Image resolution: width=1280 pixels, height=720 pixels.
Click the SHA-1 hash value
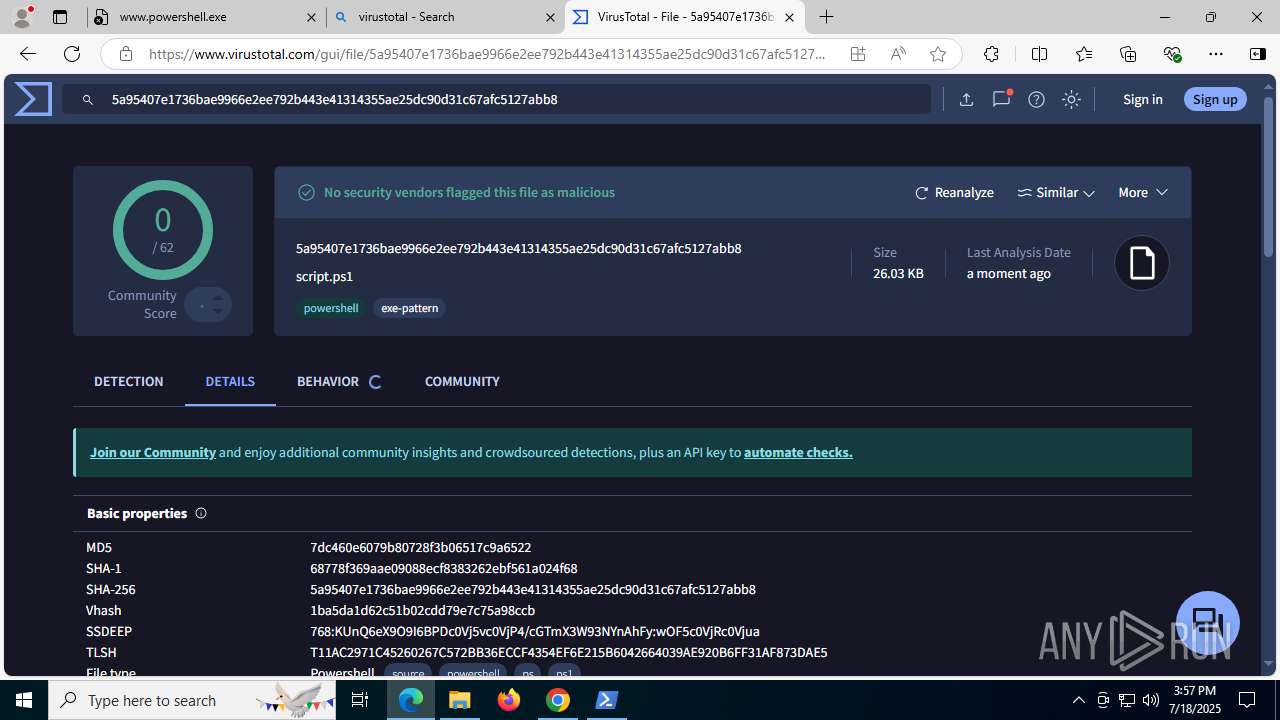click(x=444, y=568)
